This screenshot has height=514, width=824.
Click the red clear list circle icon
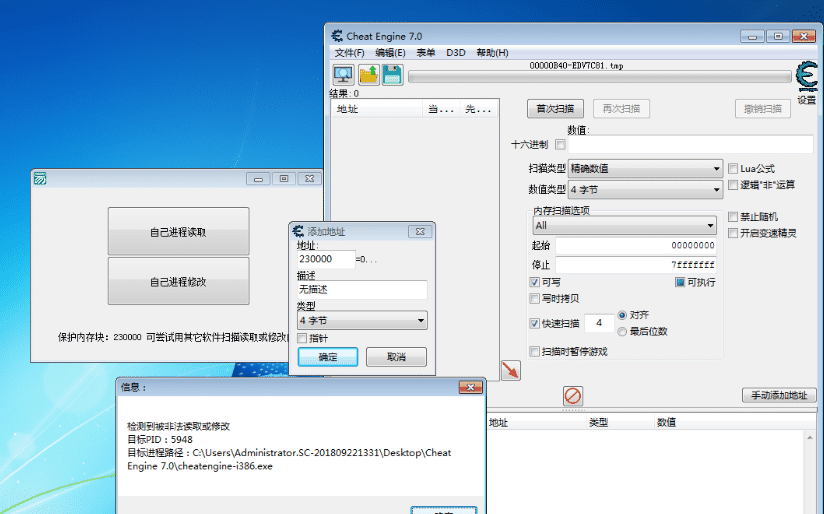point(573,396)
